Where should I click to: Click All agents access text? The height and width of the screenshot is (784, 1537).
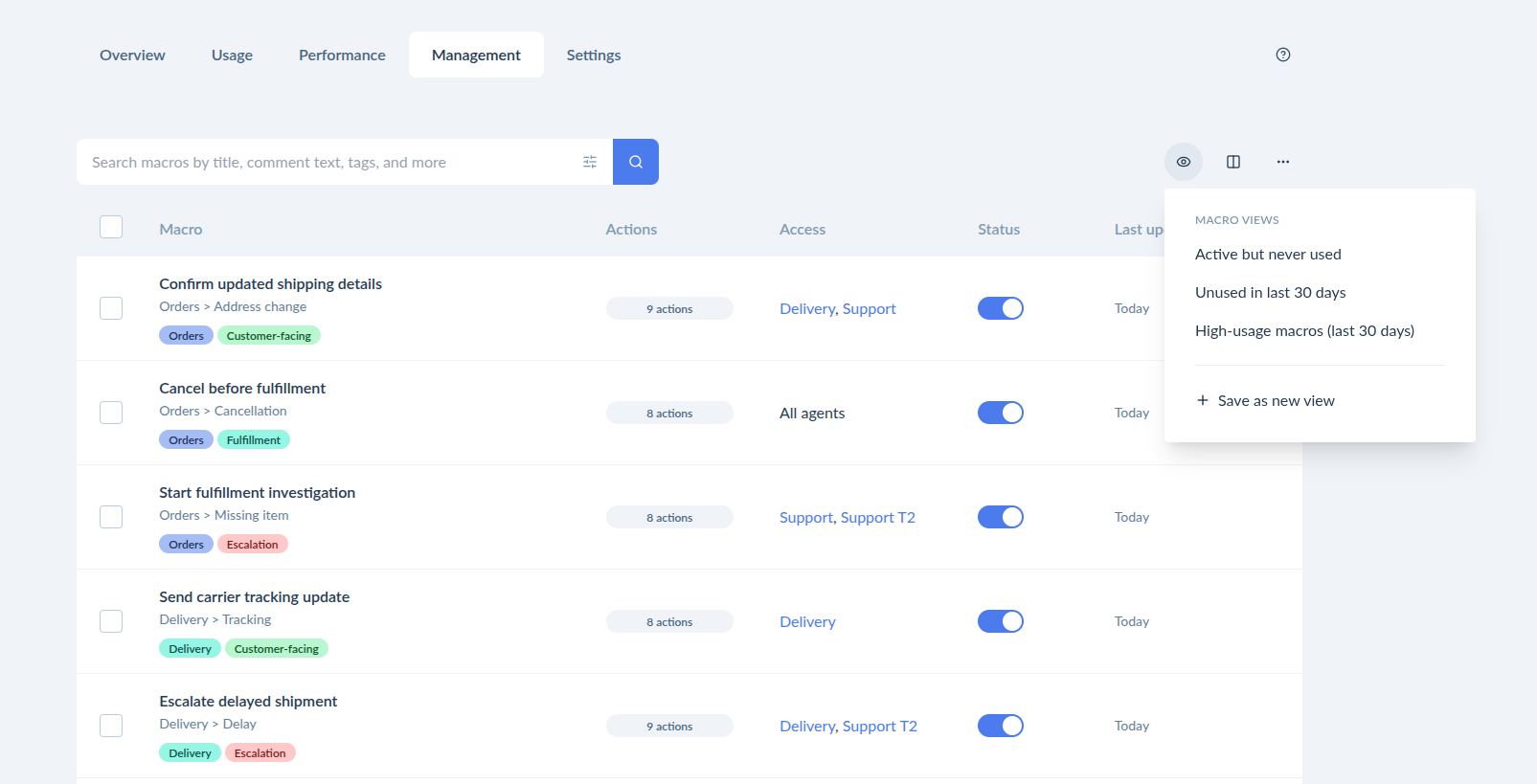coord(812,413)
